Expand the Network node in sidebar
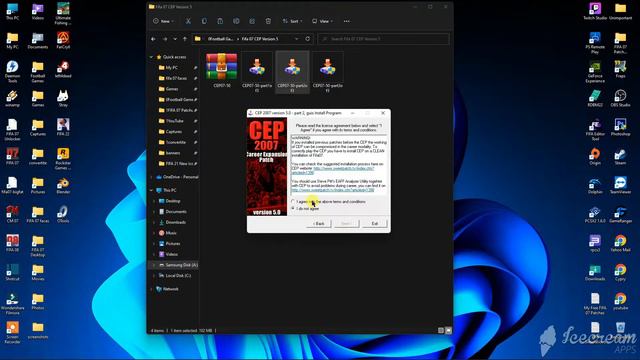640x360 pixels. [x=151, y=289]
